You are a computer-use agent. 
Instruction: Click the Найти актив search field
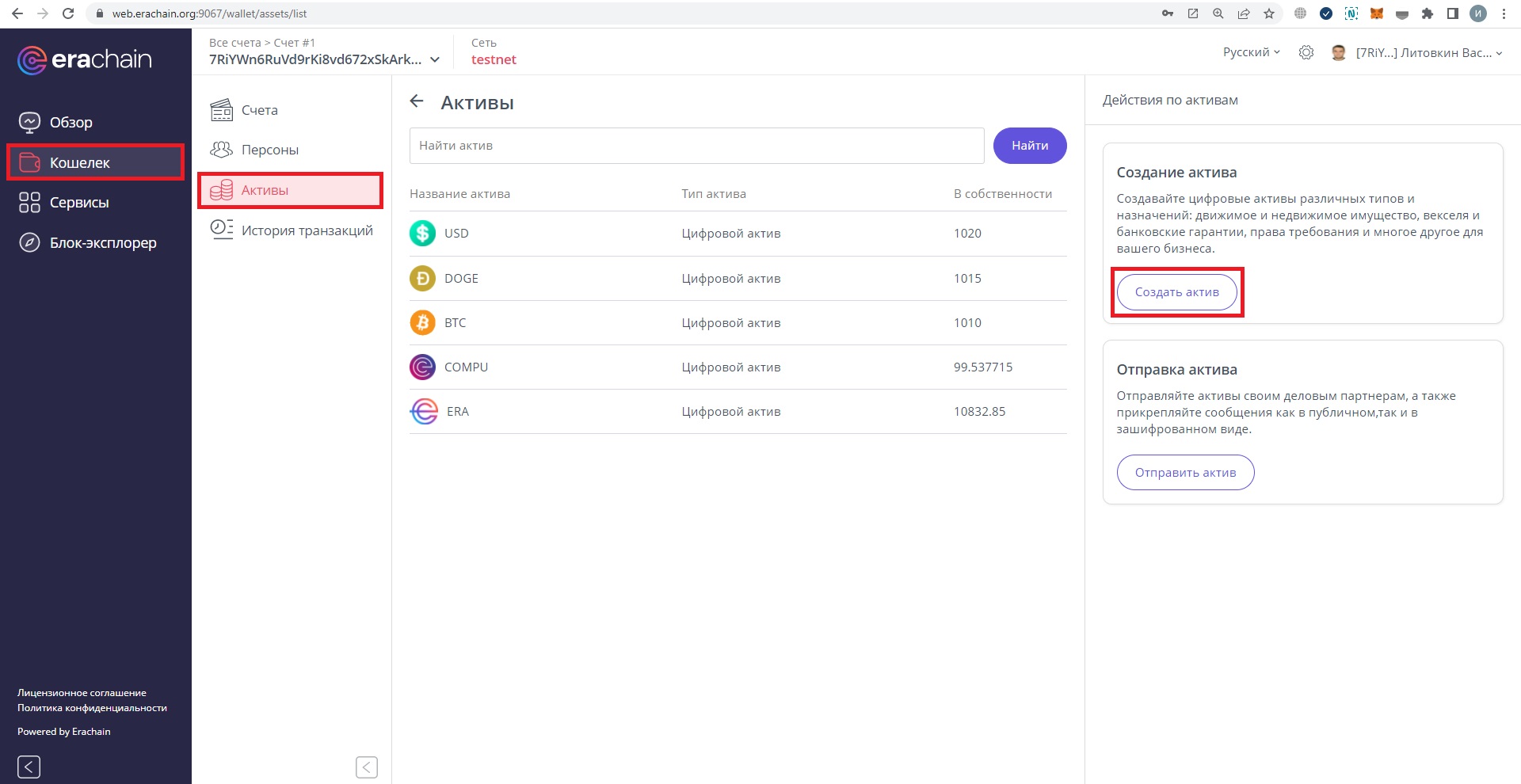click(696, 146)
